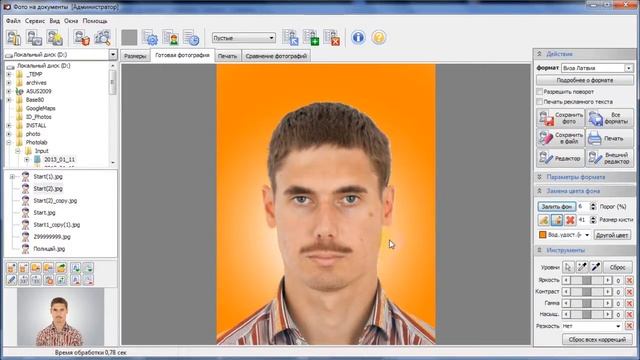The width and height of the screenshot is (640, 360).
Task: Open the yellow question mark help icon
Action: [379, 38]
